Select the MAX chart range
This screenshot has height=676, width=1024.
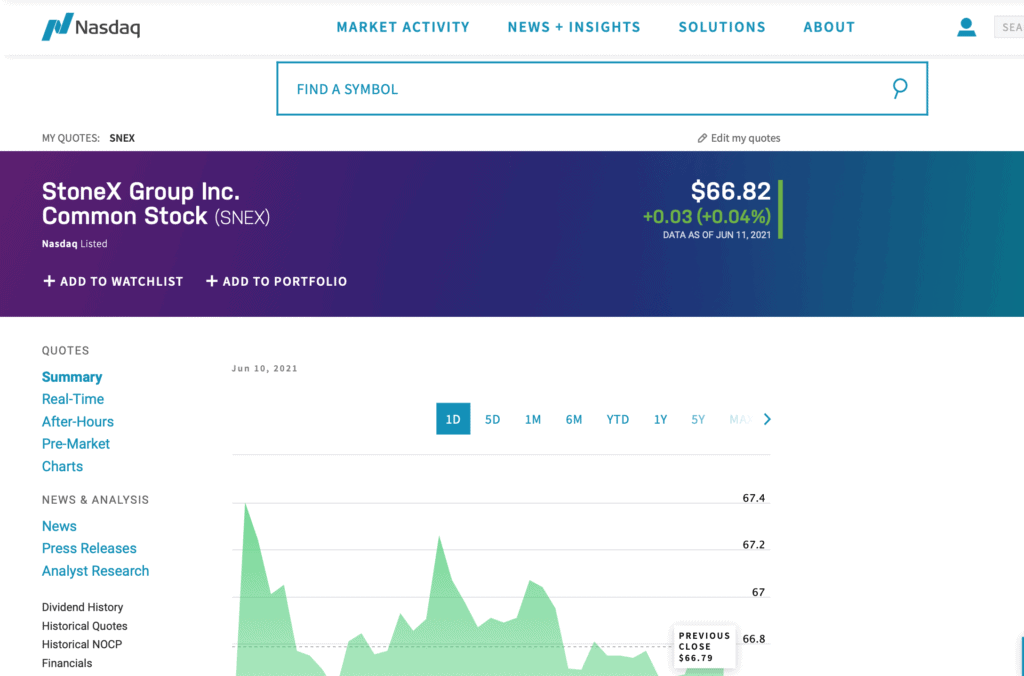pos(741,419)
